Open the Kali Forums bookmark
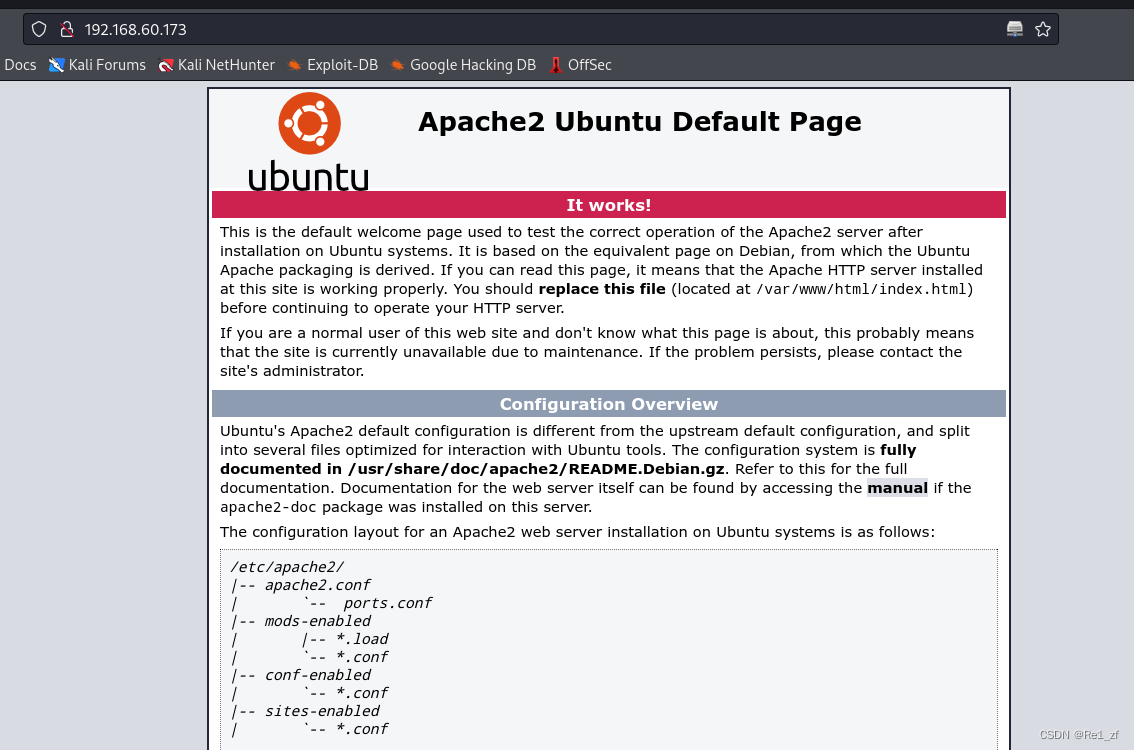 pyautogui.click(x=97, y=65)
